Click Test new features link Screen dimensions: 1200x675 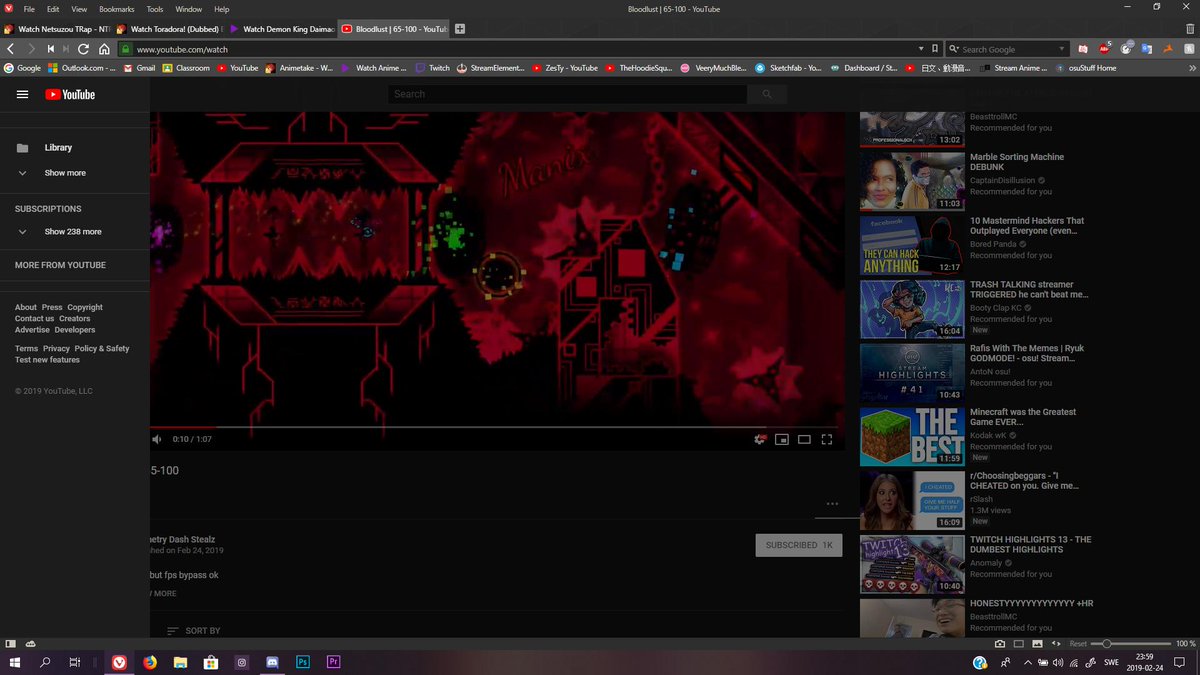[x=47, y=360]
